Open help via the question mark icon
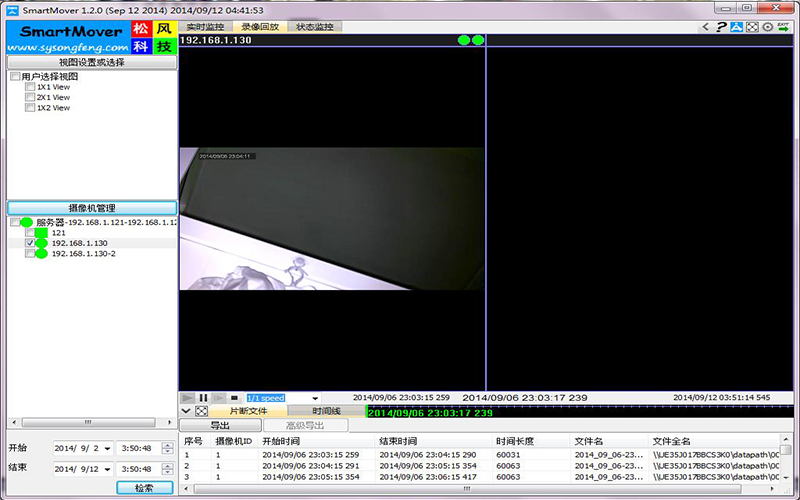The width and height of the screenshot is (800, 500). 720,27
